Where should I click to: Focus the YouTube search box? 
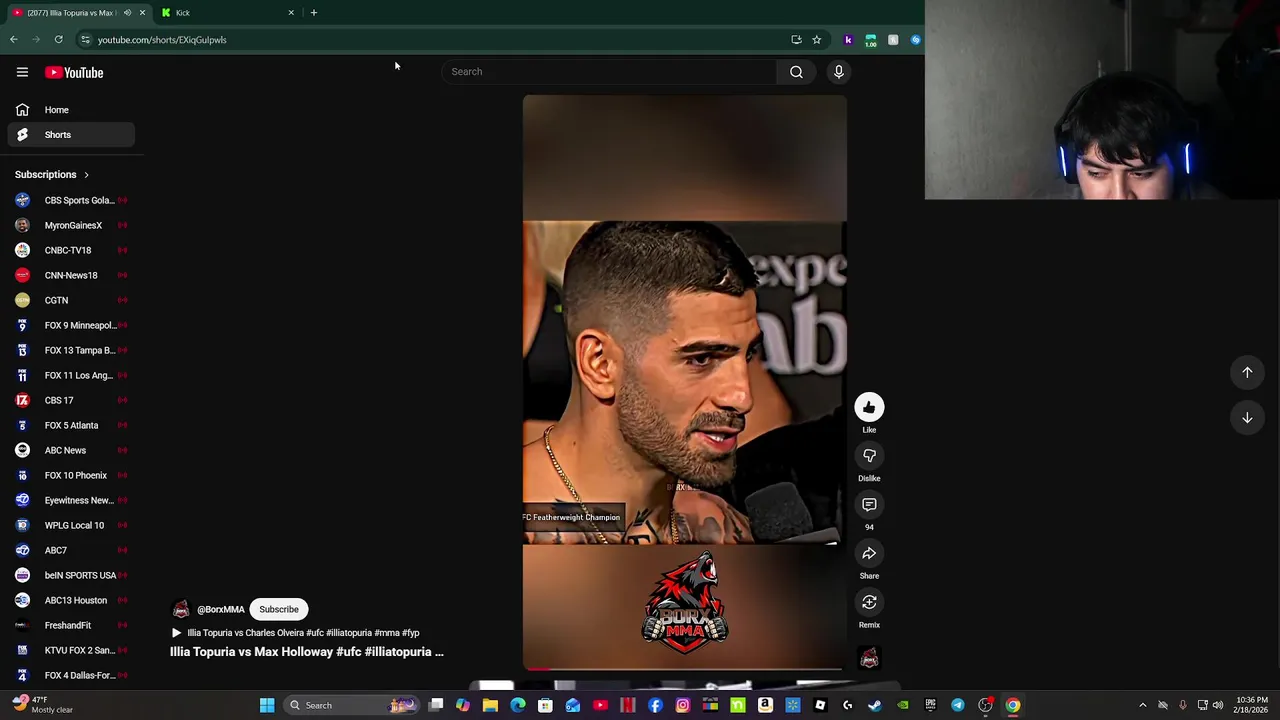610,72
